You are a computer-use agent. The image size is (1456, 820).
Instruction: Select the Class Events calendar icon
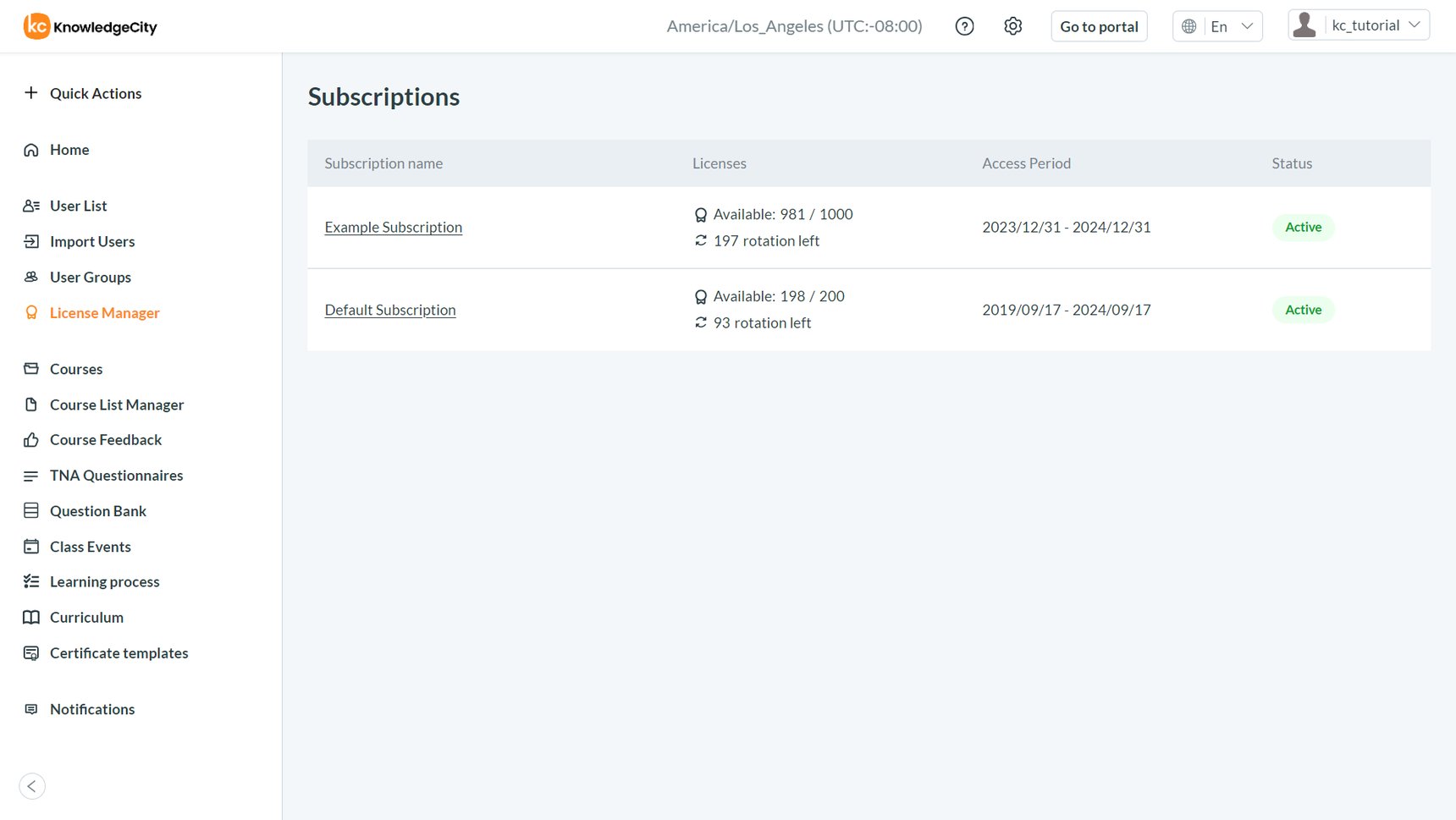pyautogui.click(x=30, y=546)
